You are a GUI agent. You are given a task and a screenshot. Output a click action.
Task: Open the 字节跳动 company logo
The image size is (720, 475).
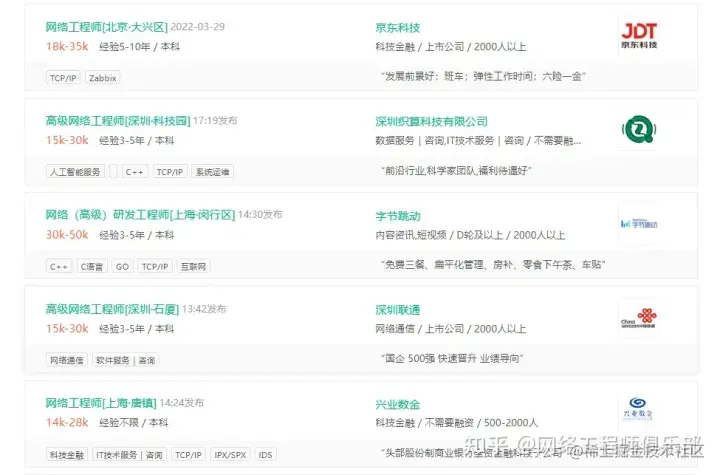click(x=639, y=224)
